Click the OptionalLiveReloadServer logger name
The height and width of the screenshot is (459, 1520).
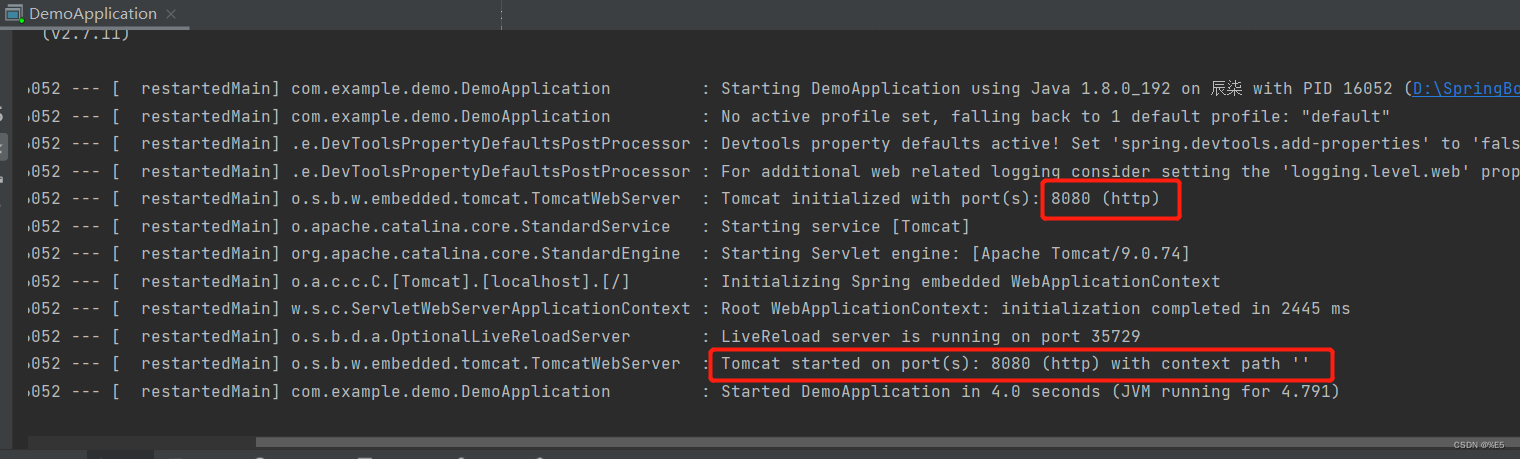point(460,336)
